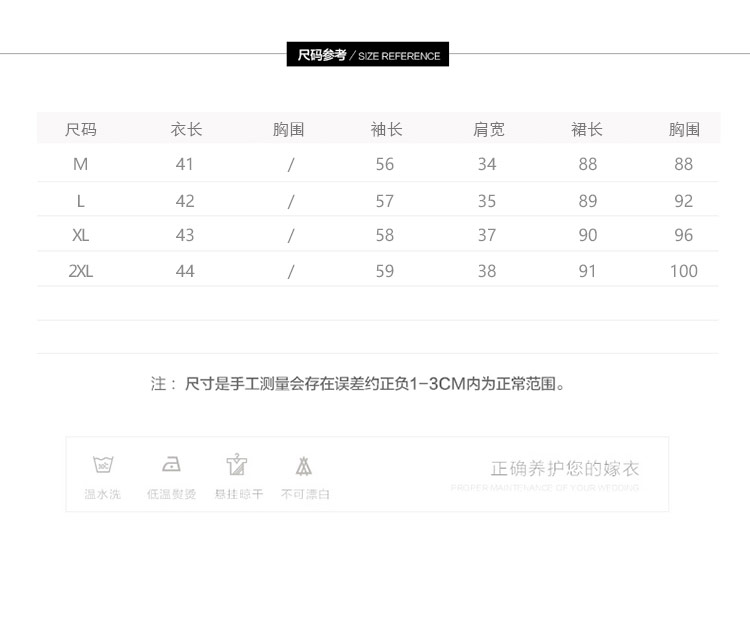Viewport: 750px width, 628px height.
Task: Select the L size row label
Action: [81, 201]
